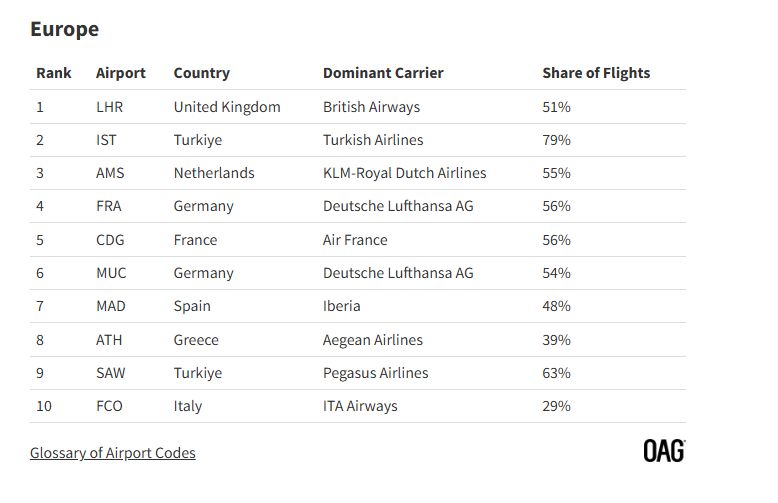Click the Share of Flights header
Viewport: 778px width, 503px height.
(x=596, y=73)
